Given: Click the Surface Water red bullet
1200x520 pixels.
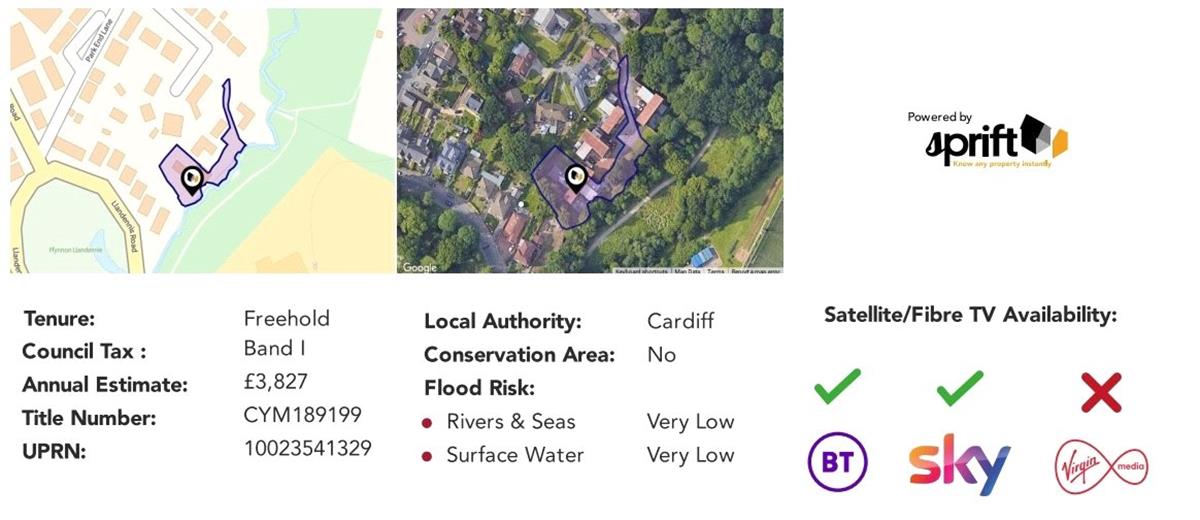Looking at the screenshot, I should coord(427,456).
